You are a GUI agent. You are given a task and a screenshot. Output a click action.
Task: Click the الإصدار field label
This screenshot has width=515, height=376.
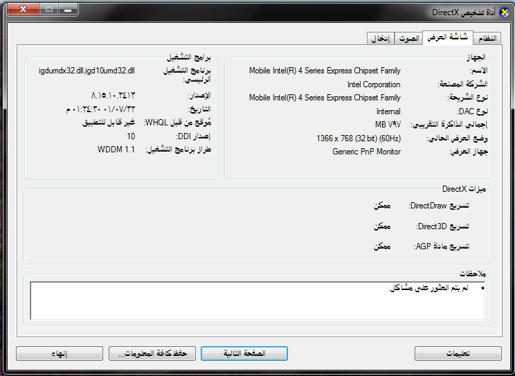tap(199, 96)
